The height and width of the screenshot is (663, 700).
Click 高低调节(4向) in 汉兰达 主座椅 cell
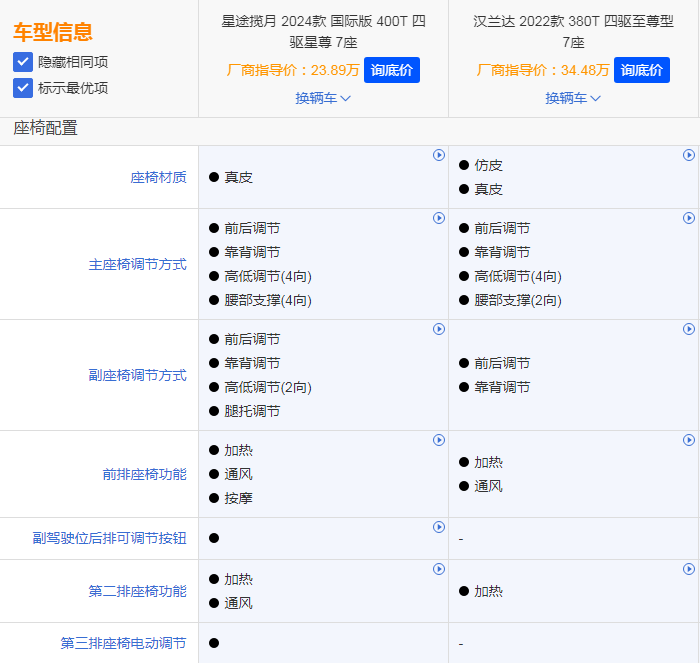click(518, 276)
